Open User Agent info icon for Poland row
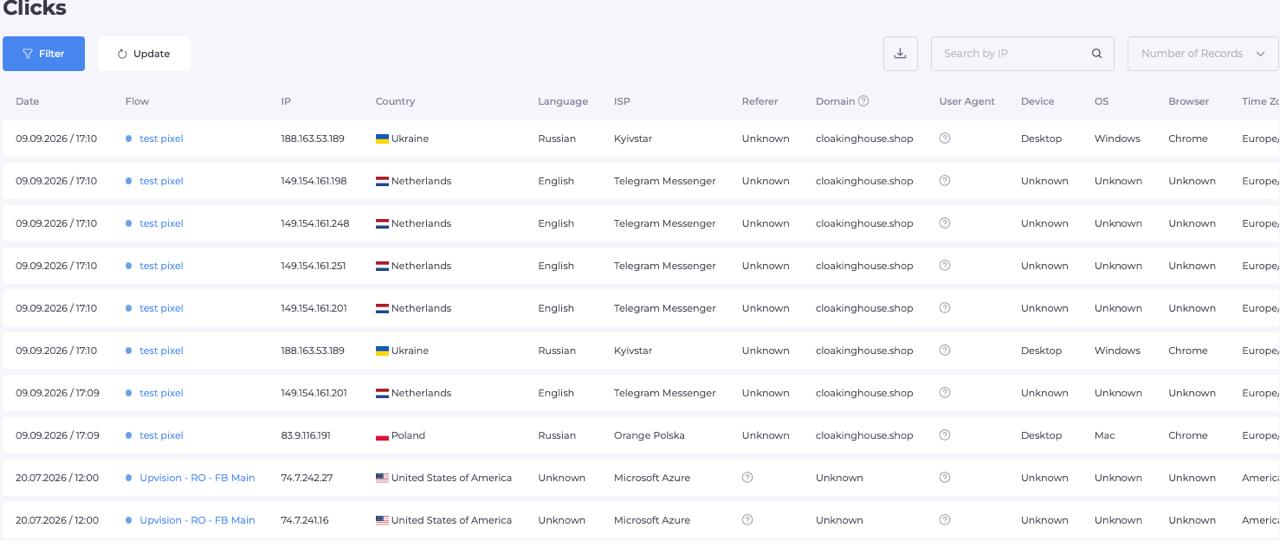The width and height of the screenshot is (1280, 541). pos(944,435)
